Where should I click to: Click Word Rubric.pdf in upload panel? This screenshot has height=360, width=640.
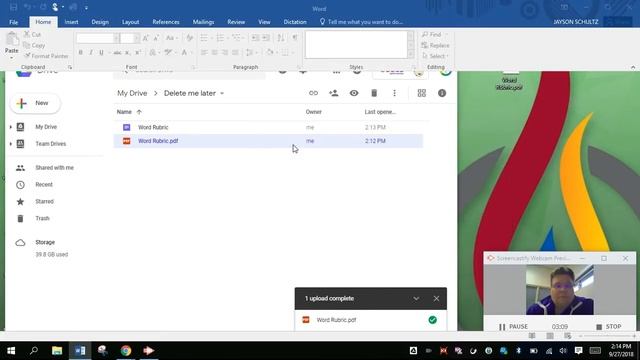(x=336, y=320)
